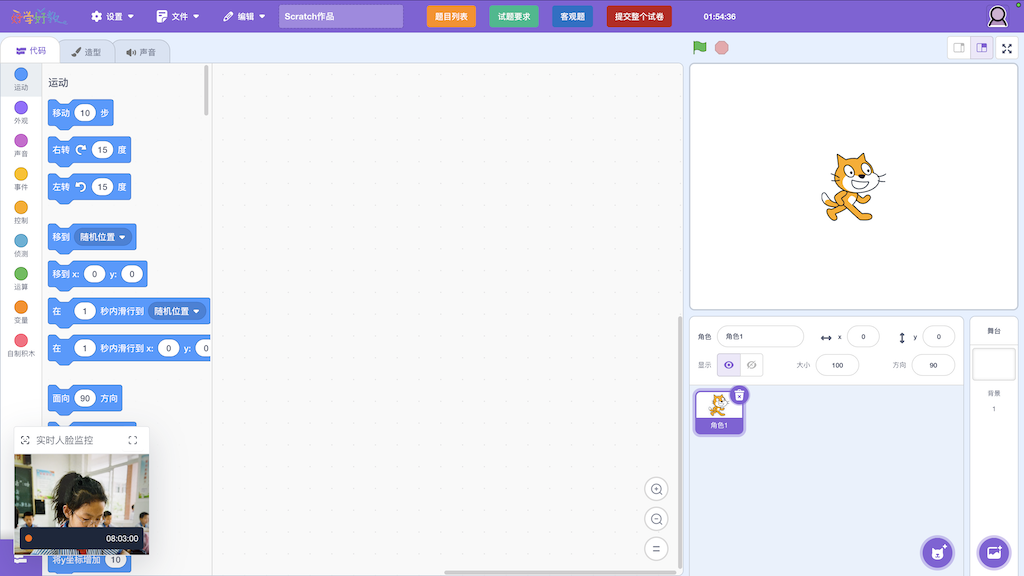The image size is (1024, 576).
Task: Start the project with the green flag
Action: (x=699, y=47)
